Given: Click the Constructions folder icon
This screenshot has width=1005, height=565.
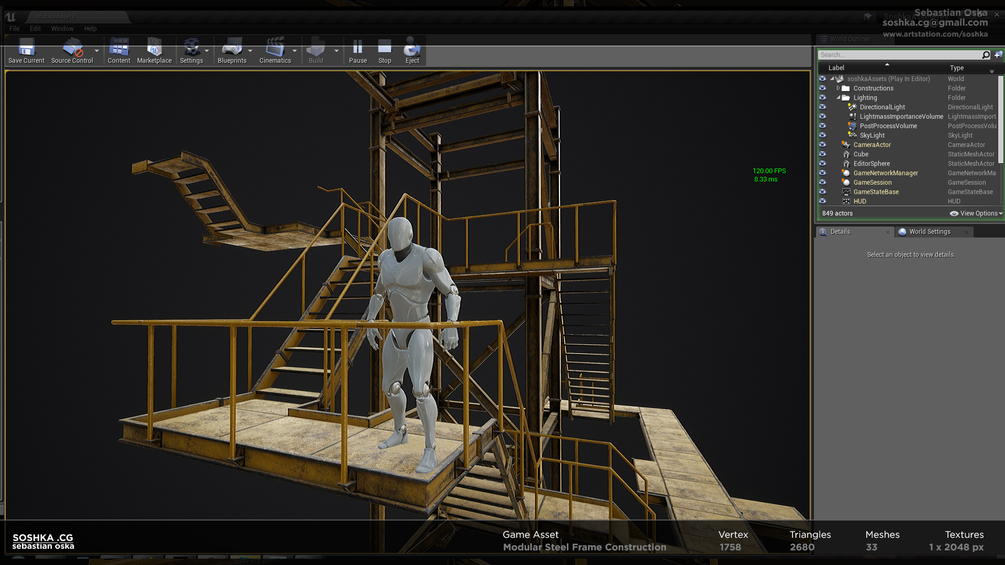Looking at the screenshot, I should pos(845,88).
